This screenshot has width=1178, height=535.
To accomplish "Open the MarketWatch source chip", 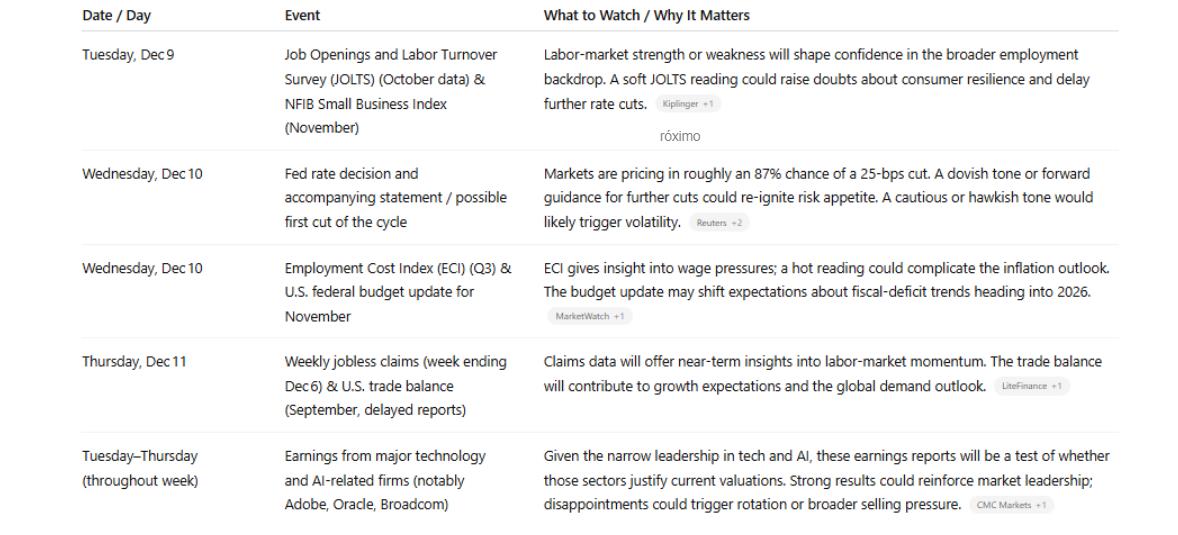I will 589,317.
